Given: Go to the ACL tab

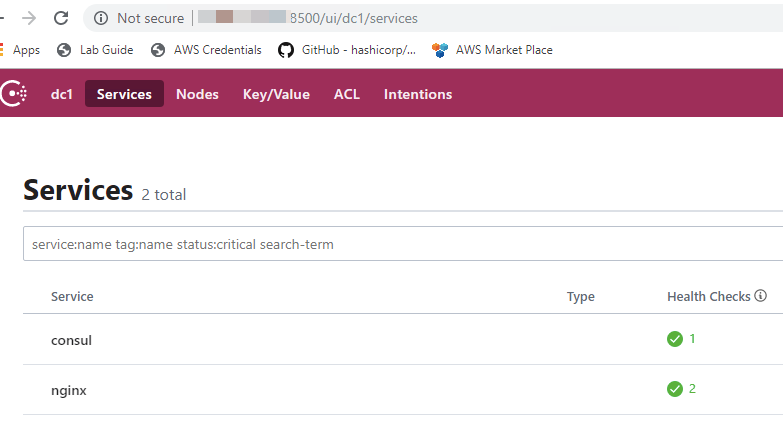Looking at the screenshot, I should point(347,94).
